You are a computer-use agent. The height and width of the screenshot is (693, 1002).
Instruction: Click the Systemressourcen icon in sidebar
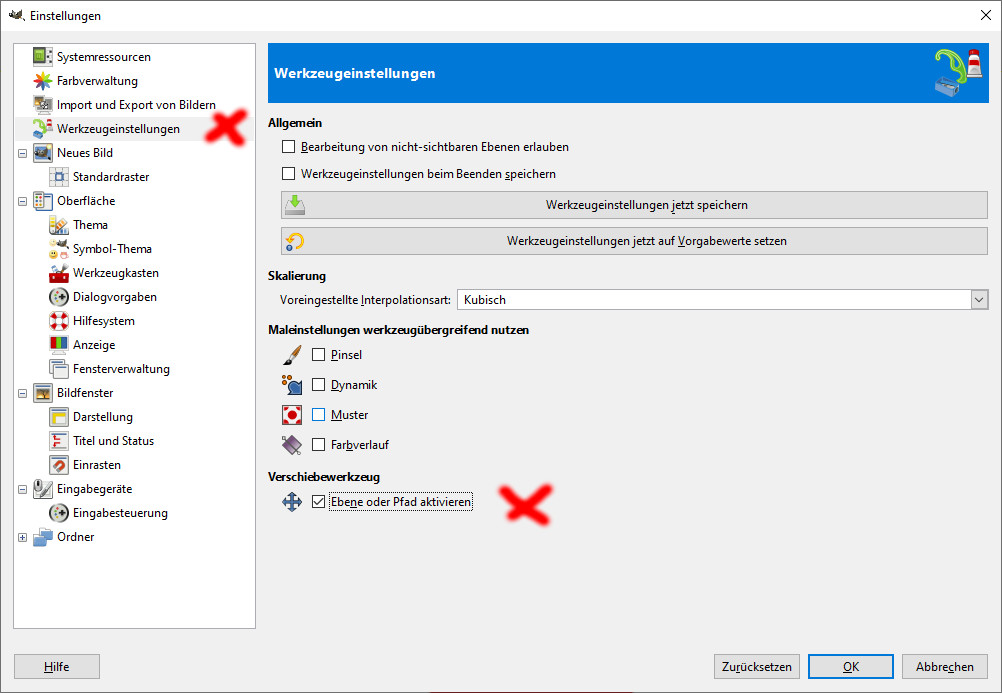pos(42,57)
